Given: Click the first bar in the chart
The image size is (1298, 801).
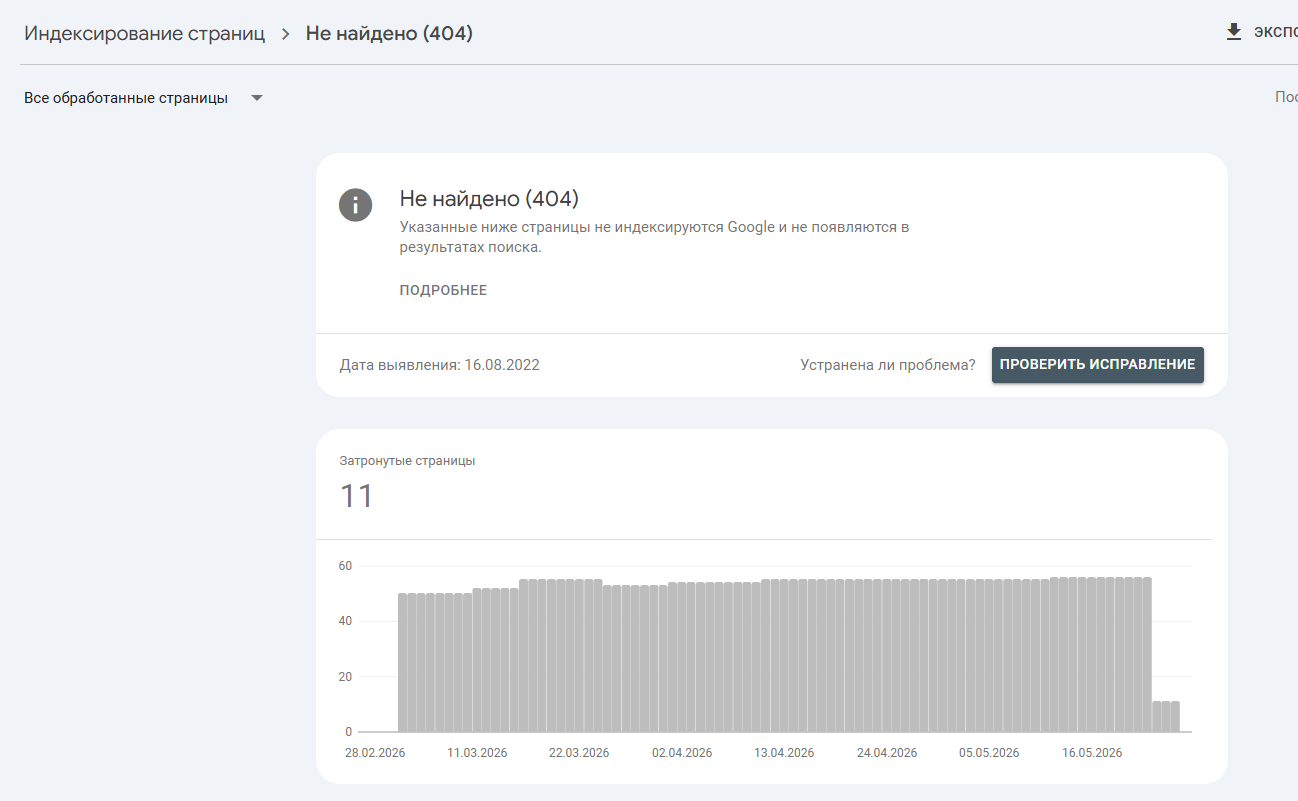Looking at the screenshot, I should (x=402, y=663).
